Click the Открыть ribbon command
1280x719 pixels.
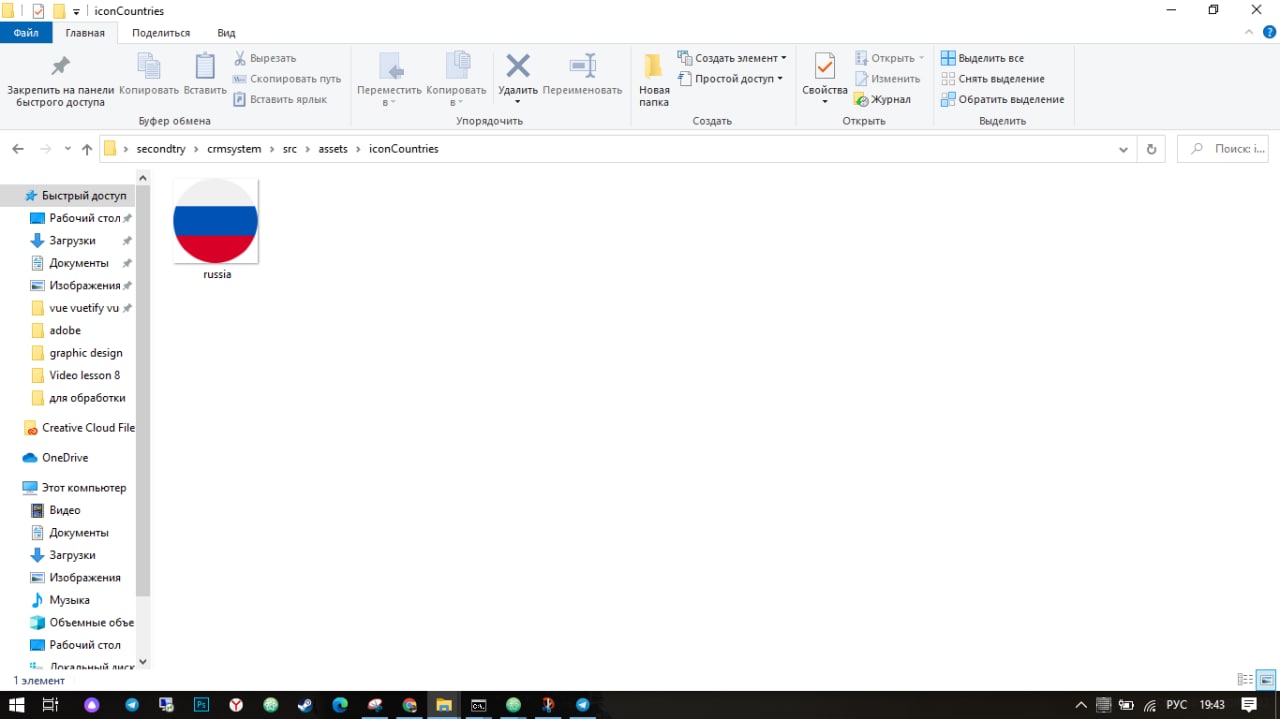click(x=890, y=58)
